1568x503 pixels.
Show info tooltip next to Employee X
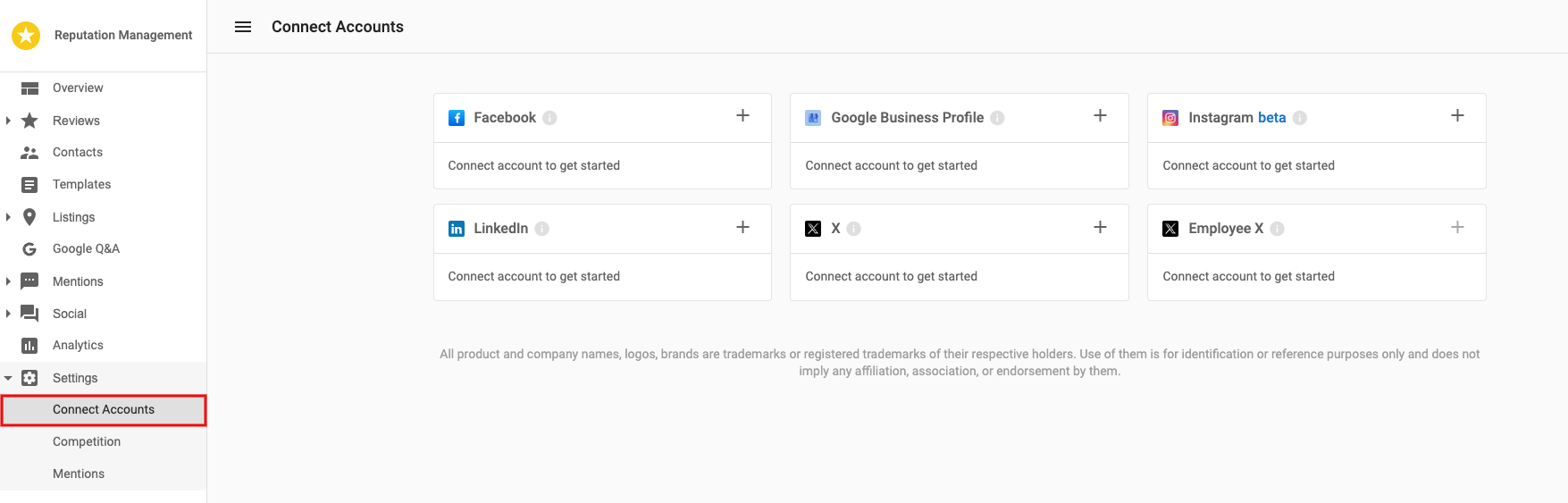(1278, 229)
